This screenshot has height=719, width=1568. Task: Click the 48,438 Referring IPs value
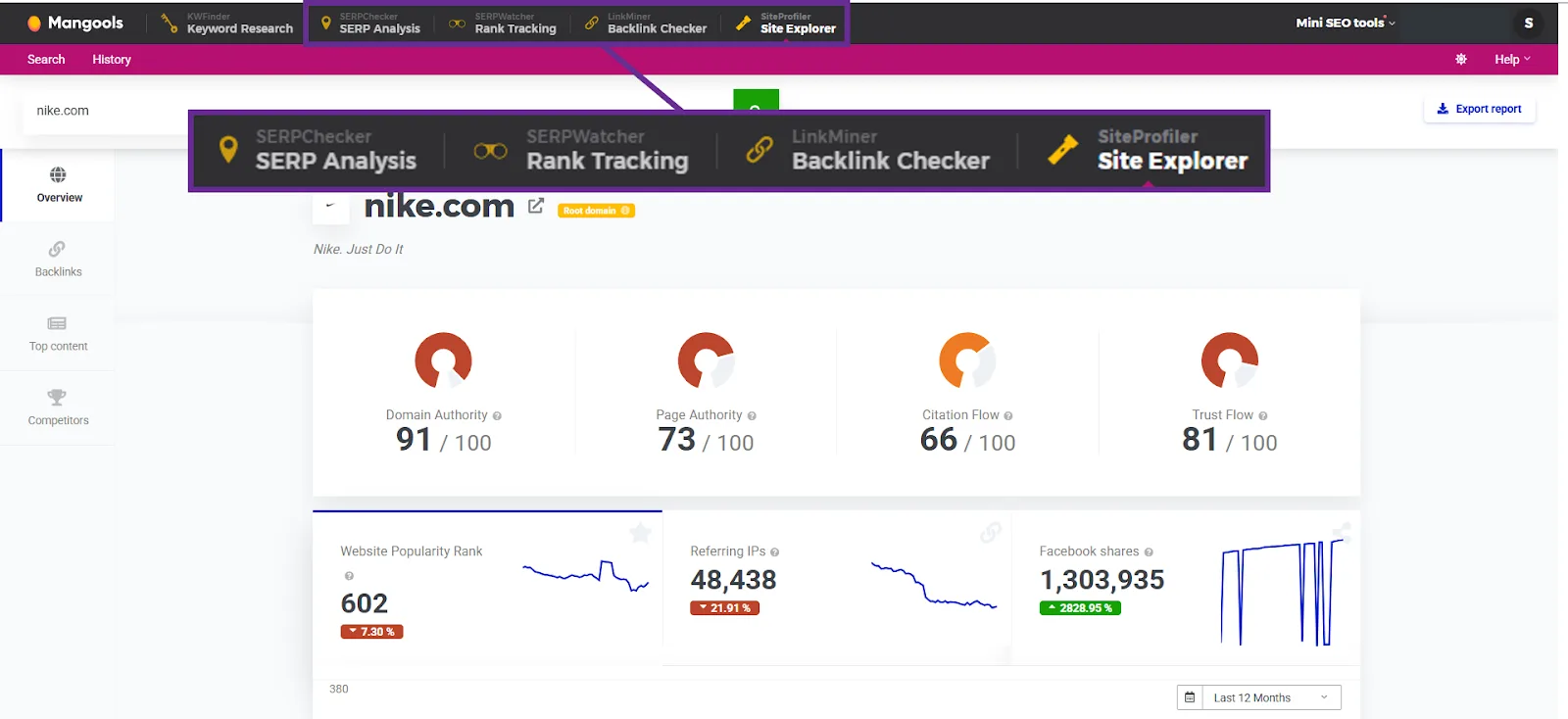(x=733, y=580)
